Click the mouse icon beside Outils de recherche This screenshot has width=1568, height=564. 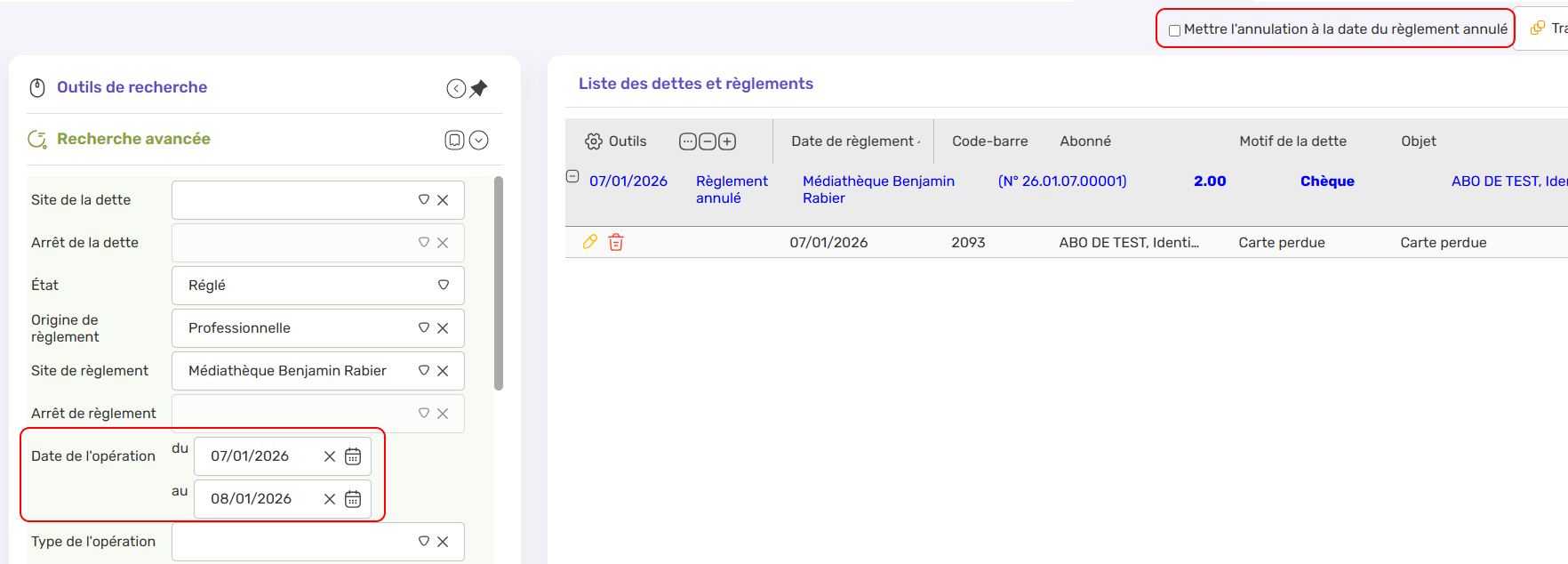(37, 87)
